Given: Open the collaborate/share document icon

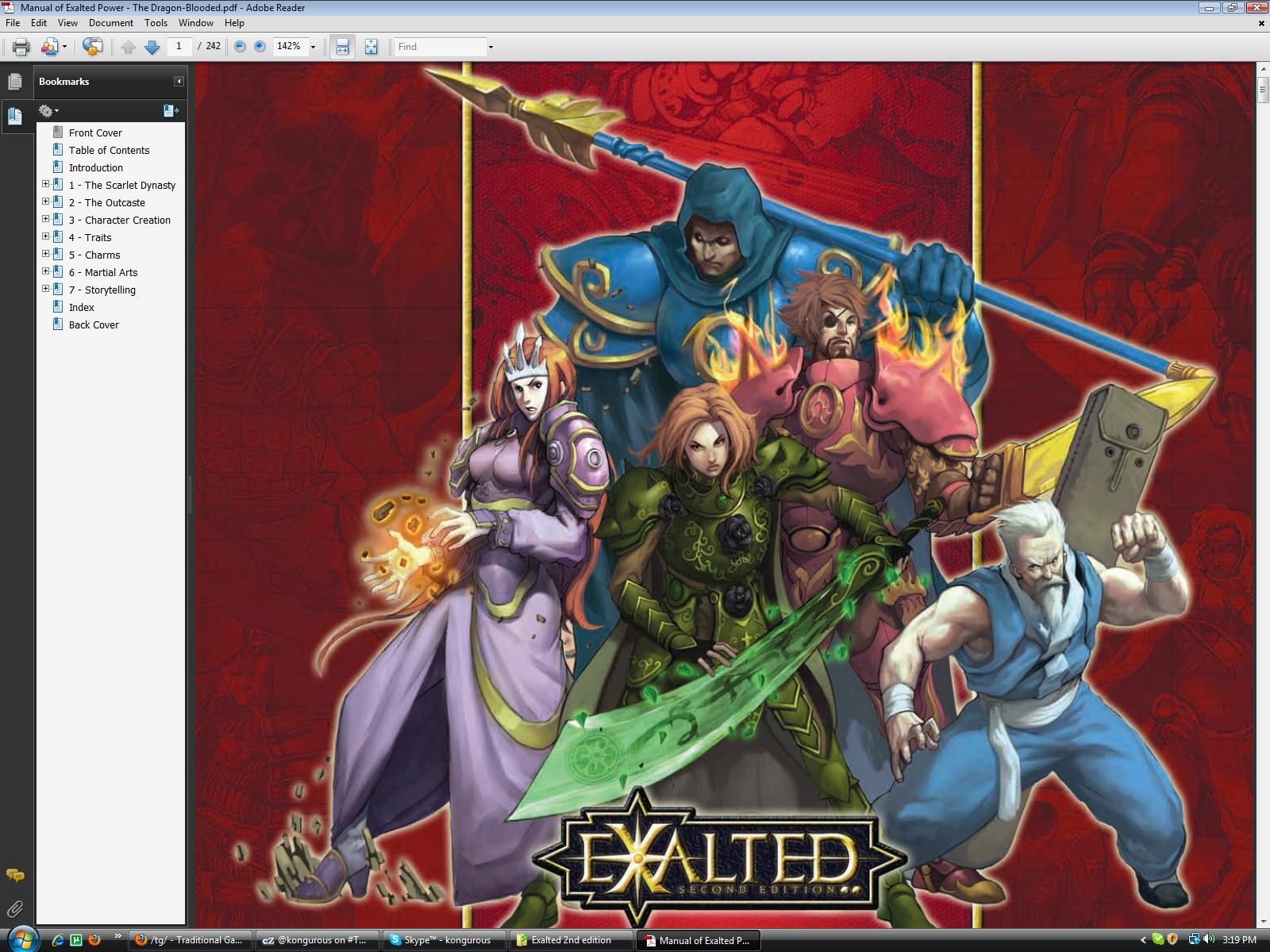Looking at the screenshot, I should (x=50, y=47).
